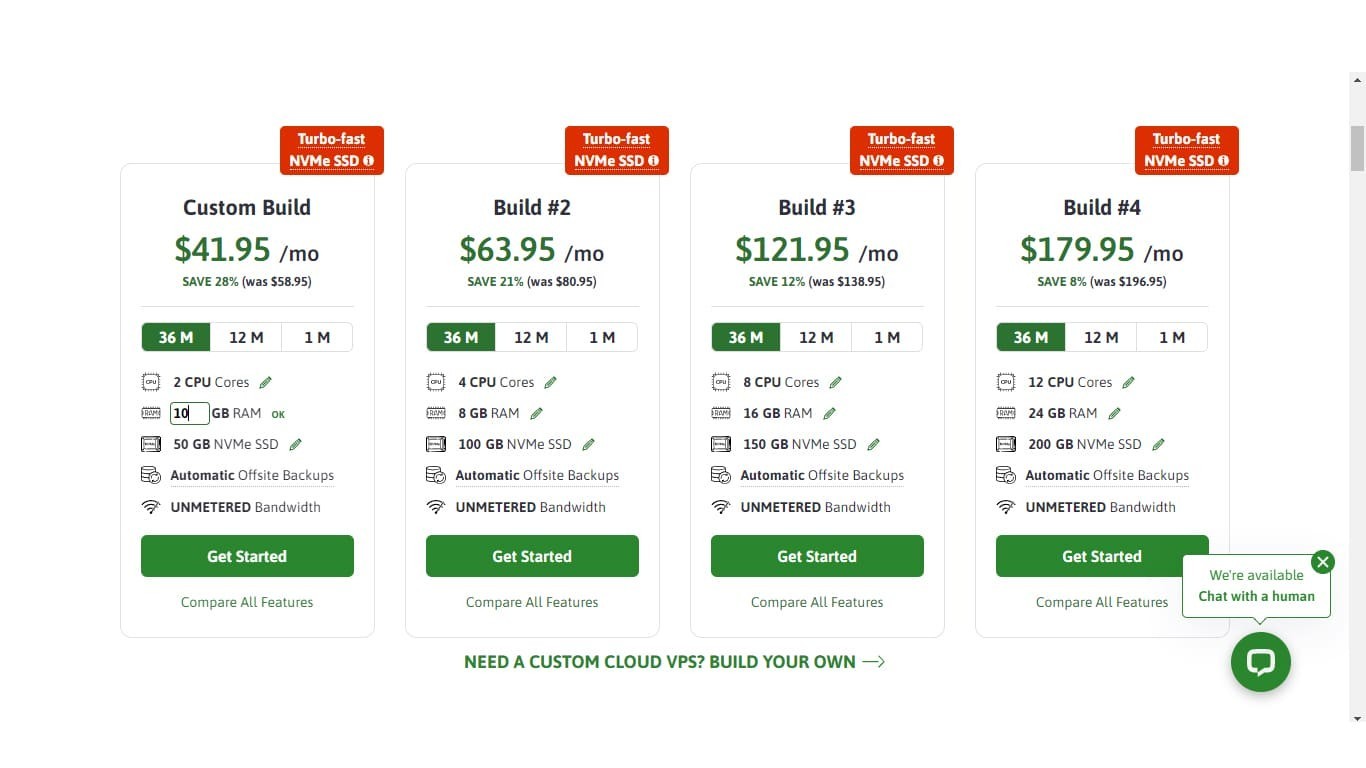Click info icon on Build #3 NVMe badge
This screenshot has width=1366, height=768.
(x=938, y=161)
